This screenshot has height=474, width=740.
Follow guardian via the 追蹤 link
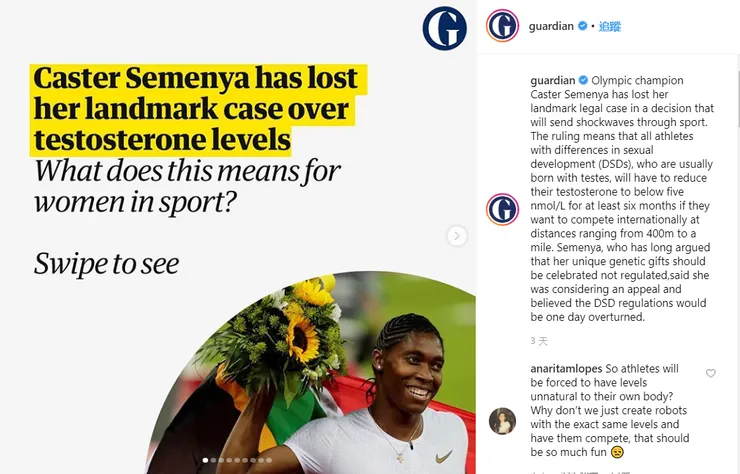609,27
